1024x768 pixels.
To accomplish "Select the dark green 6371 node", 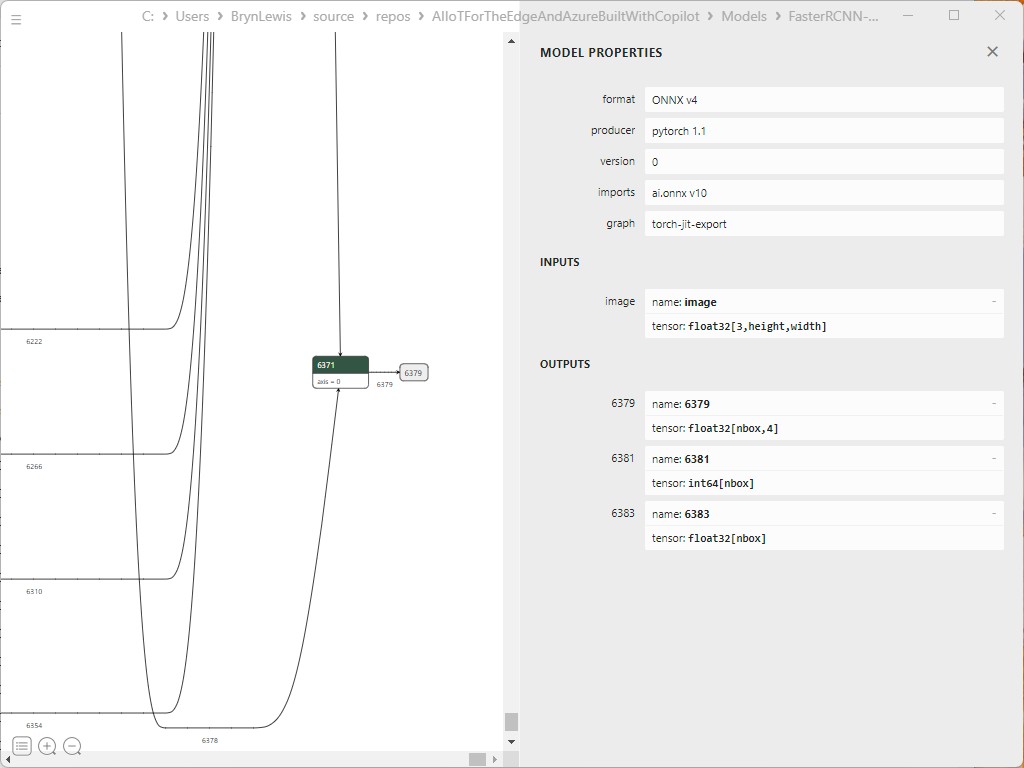I will (x=340, y=366).
